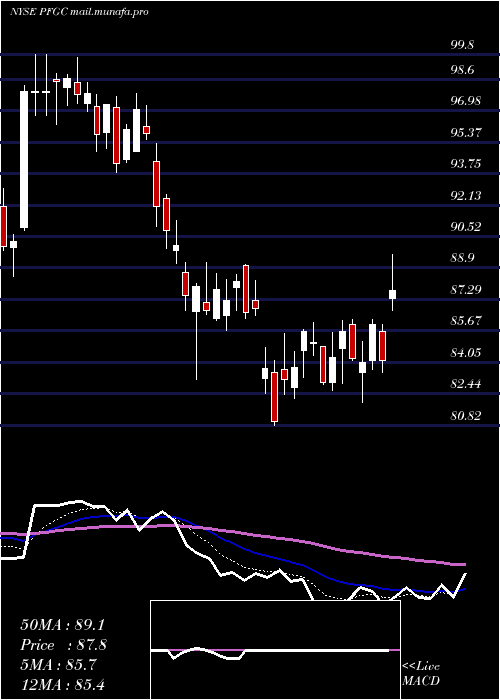Click the Price : 87.8 readout
Screen dimensions: 500x700
tap(63, 645)
